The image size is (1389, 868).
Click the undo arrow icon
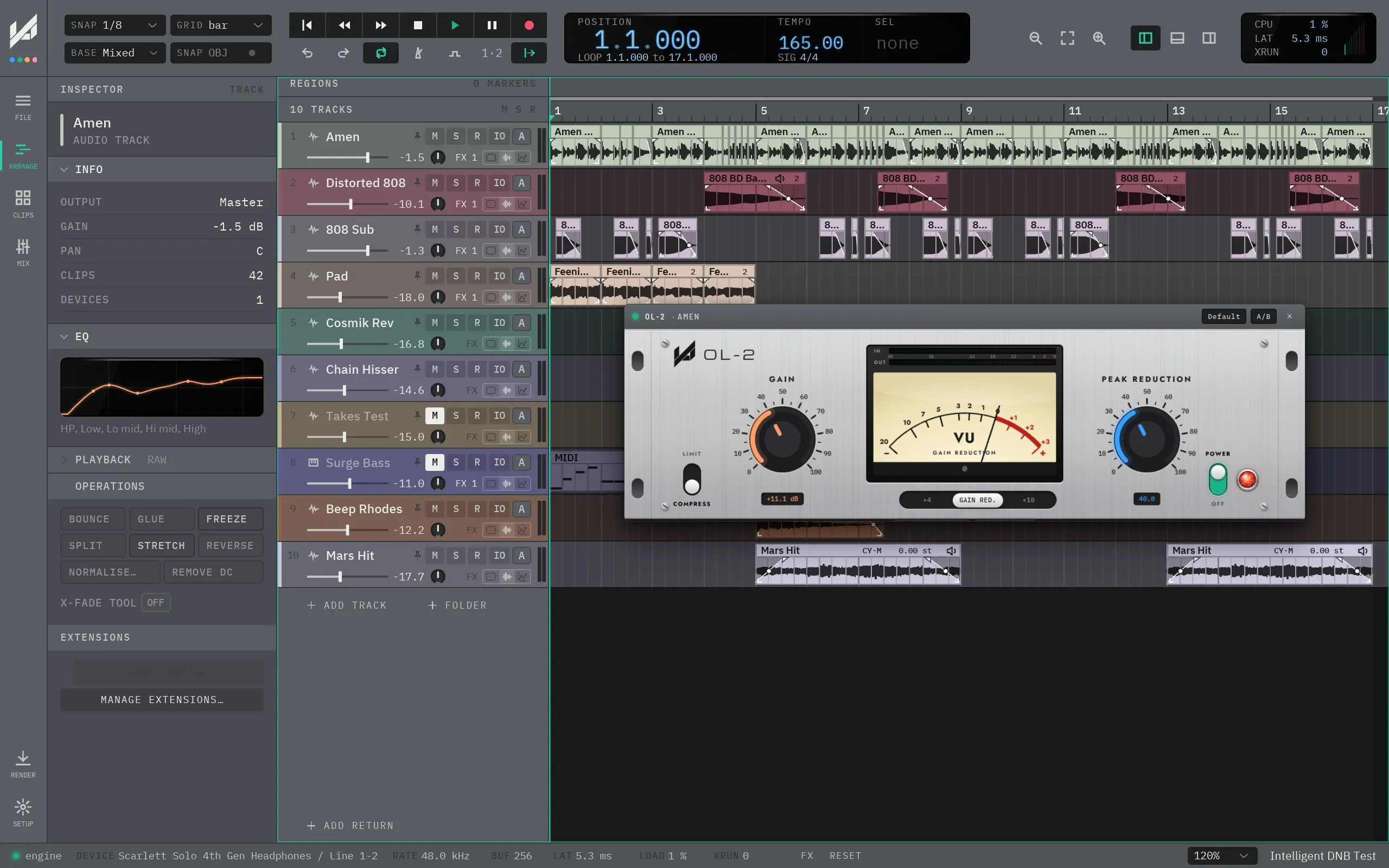307,53
